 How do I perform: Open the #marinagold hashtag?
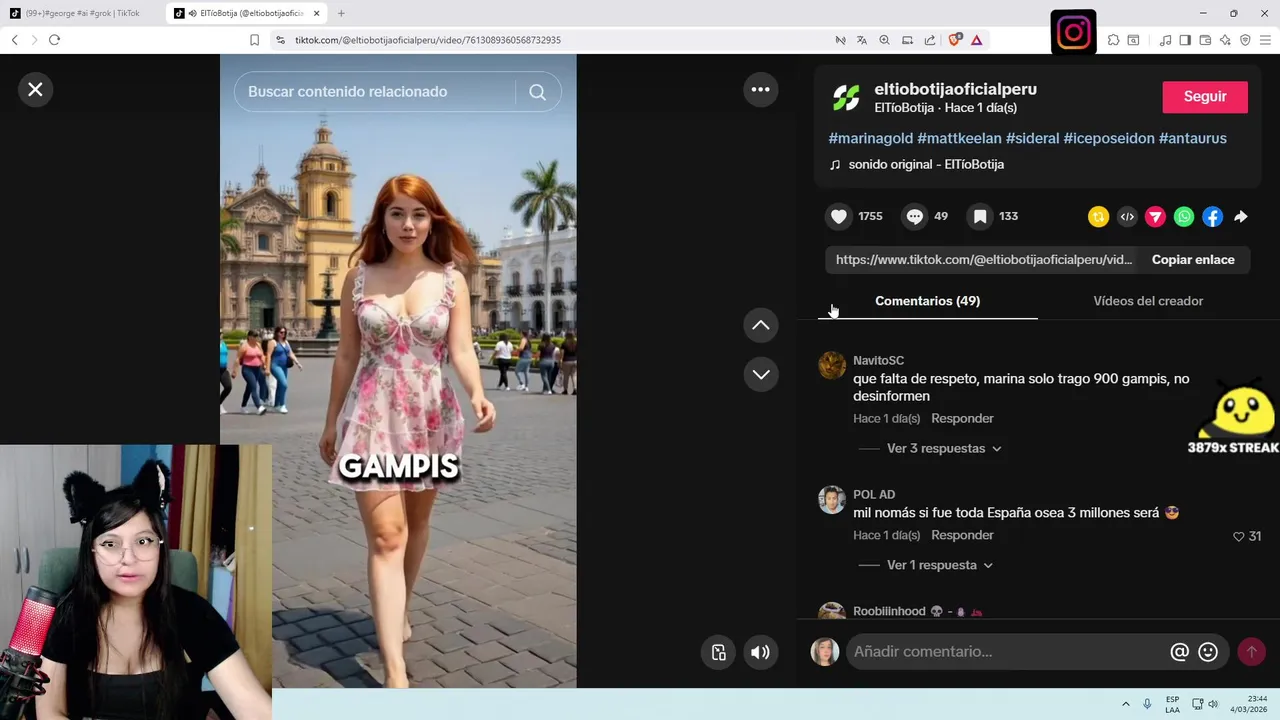click(x=870, y=138)
